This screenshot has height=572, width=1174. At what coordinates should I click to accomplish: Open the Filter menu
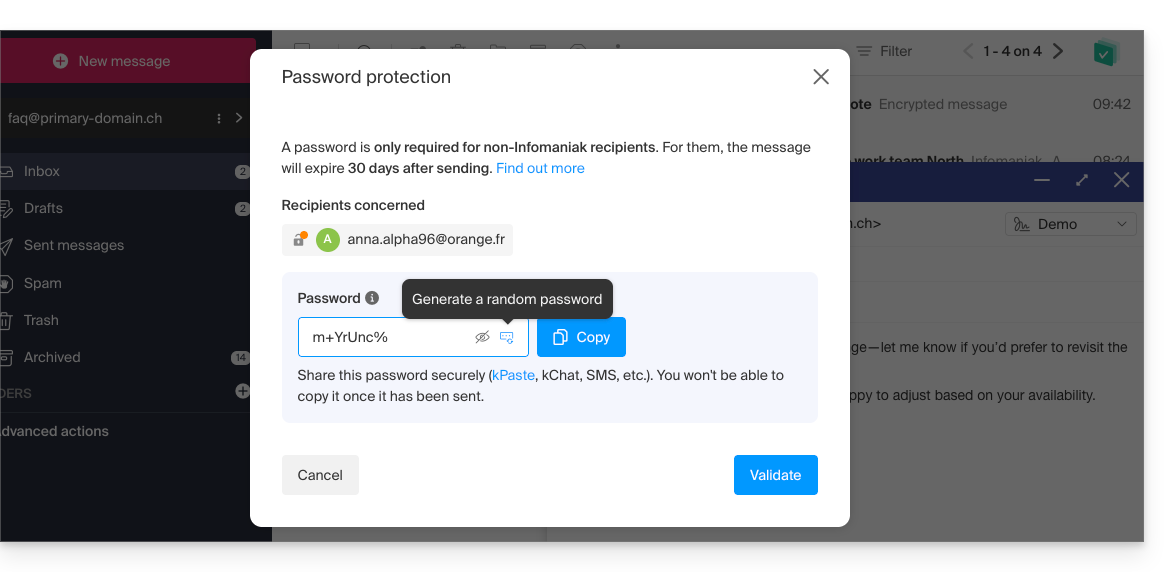point(885,51)
